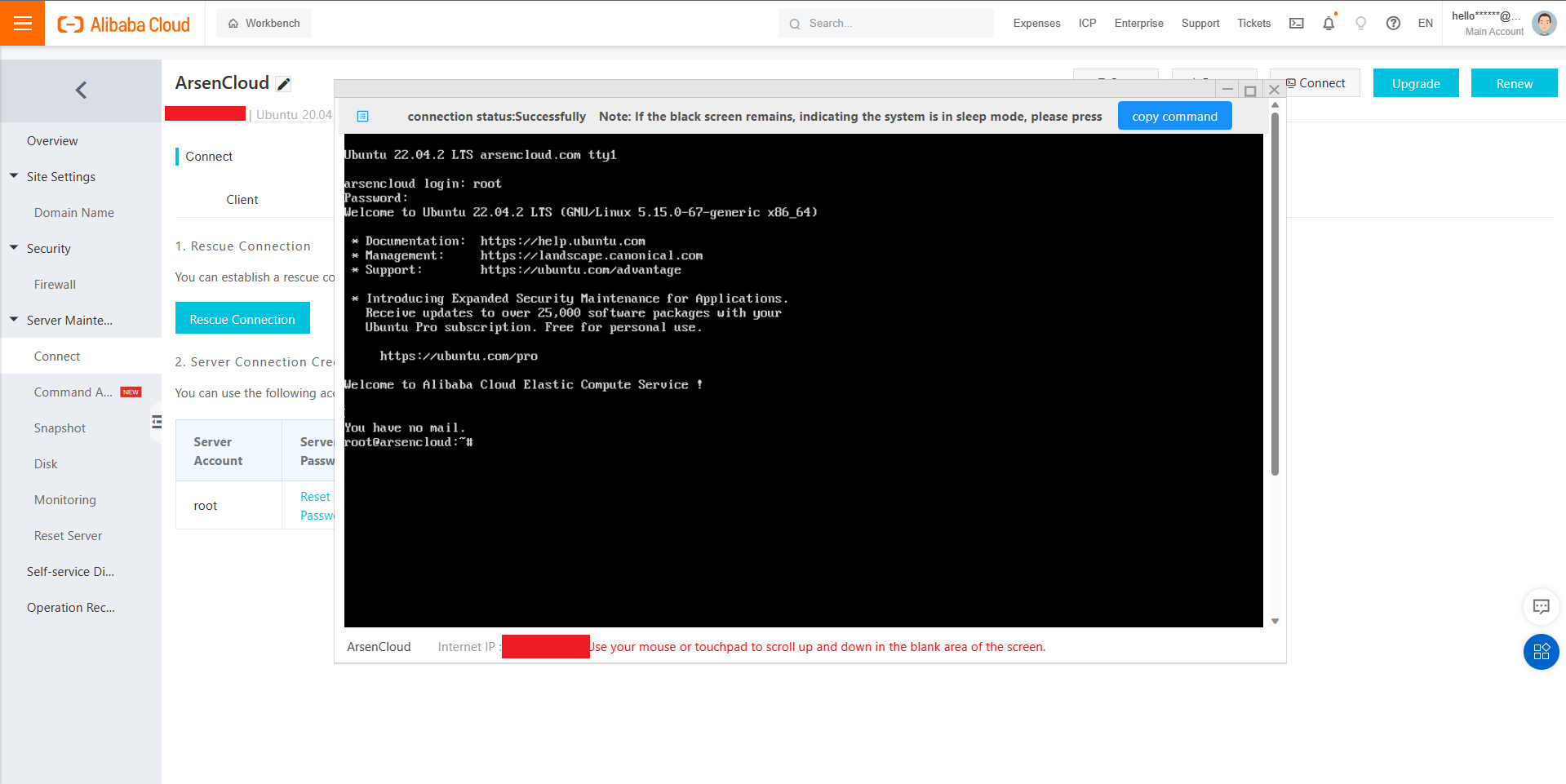Open Command Assistant in sidebar
Image resolution: width=1566 pixels, height=784 pixels.
point(73,392)
